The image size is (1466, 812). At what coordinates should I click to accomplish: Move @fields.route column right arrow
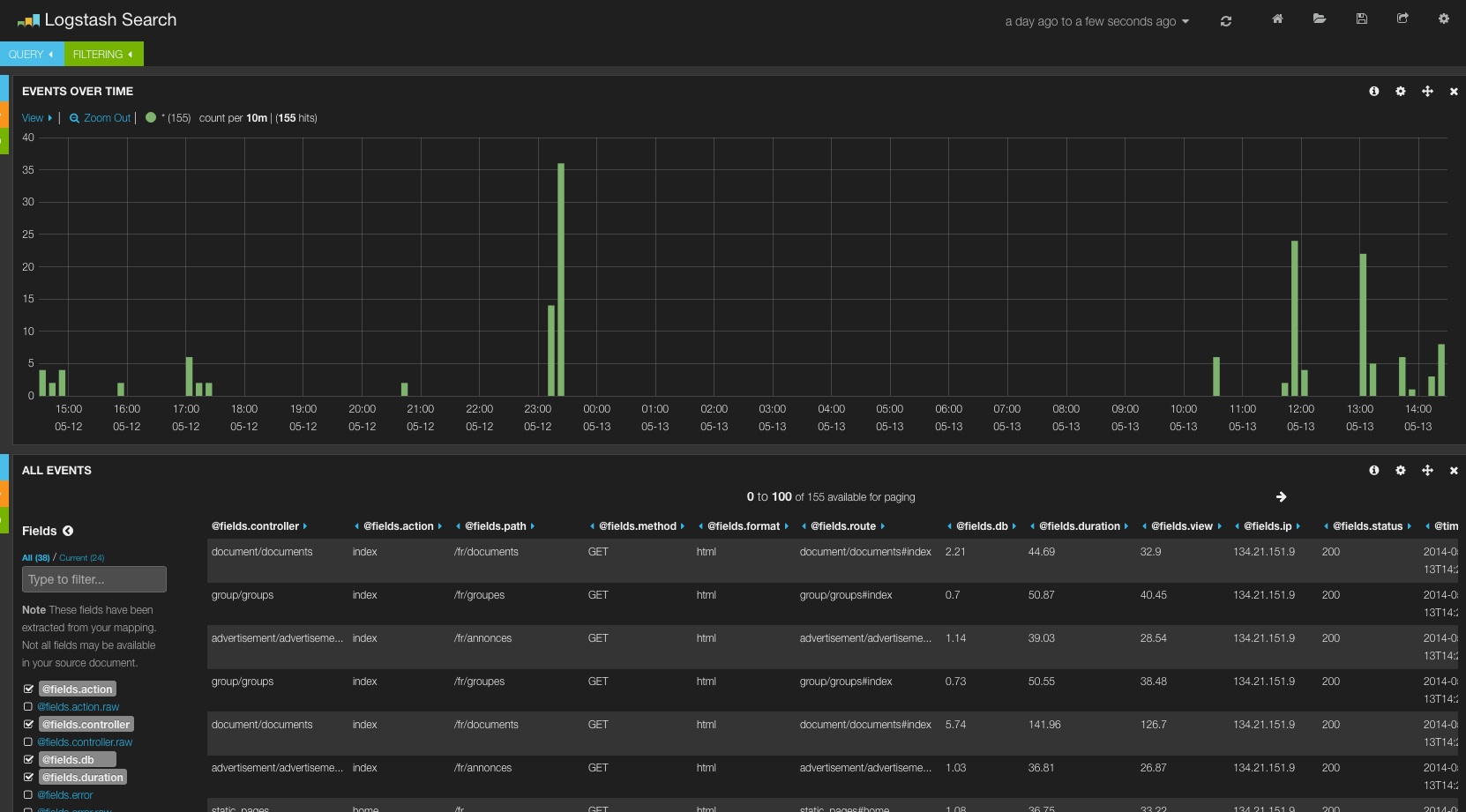pyautogui.click(x=882, y=526)
